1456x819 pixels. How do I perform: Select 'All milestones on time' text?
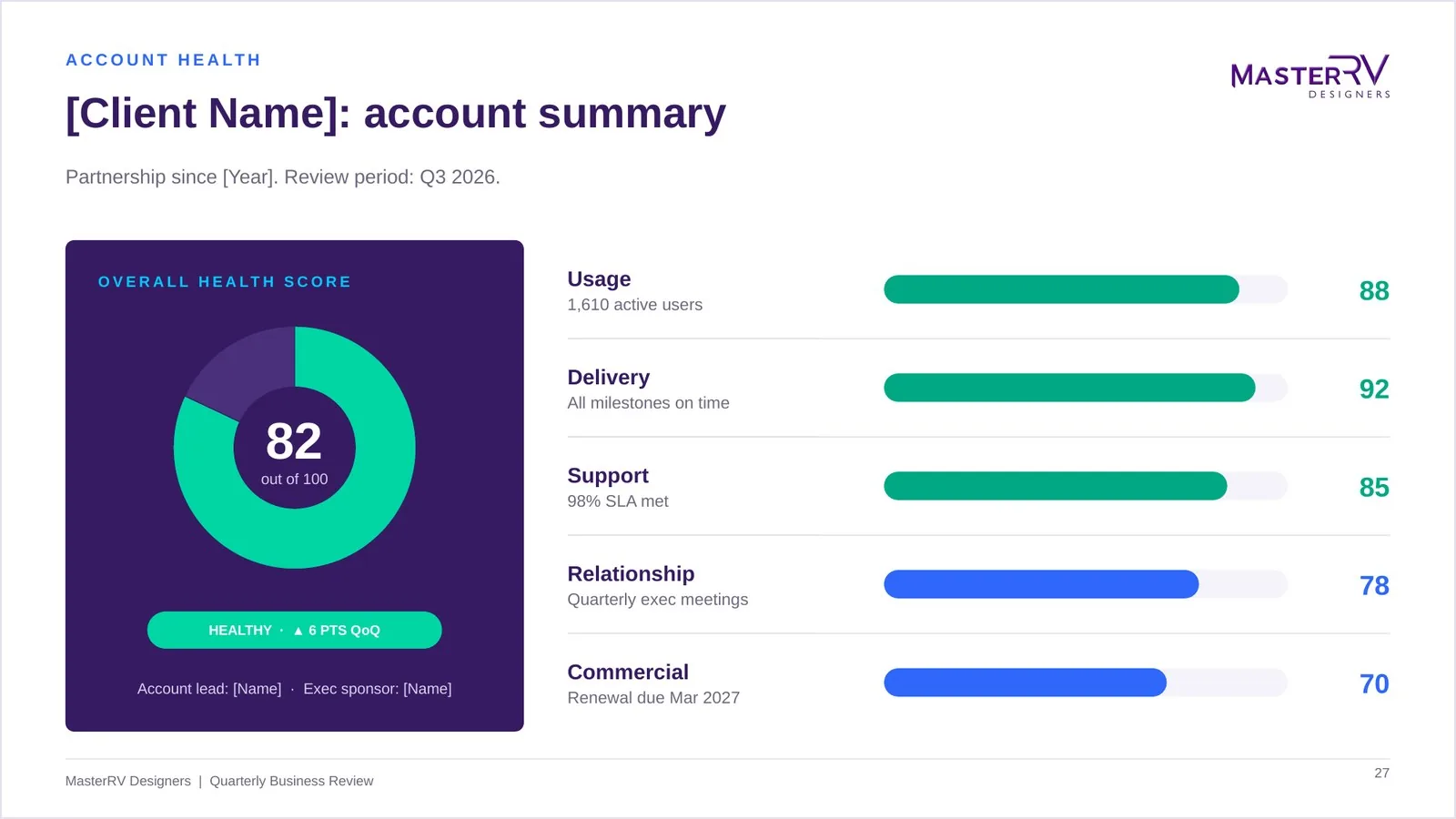[x=649, y=403]
